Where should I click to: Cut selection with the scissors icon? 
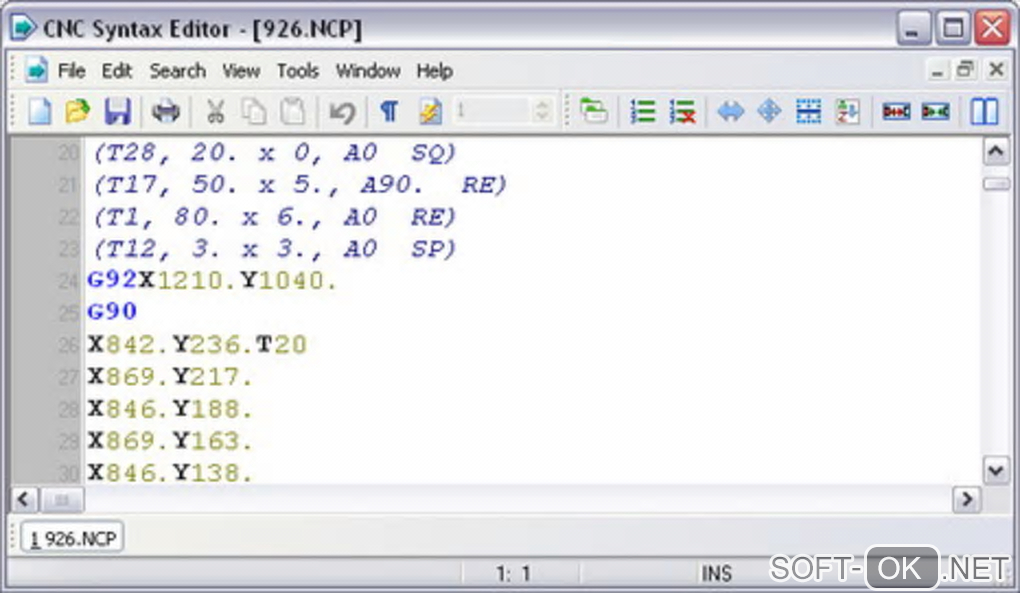(215, 112)
